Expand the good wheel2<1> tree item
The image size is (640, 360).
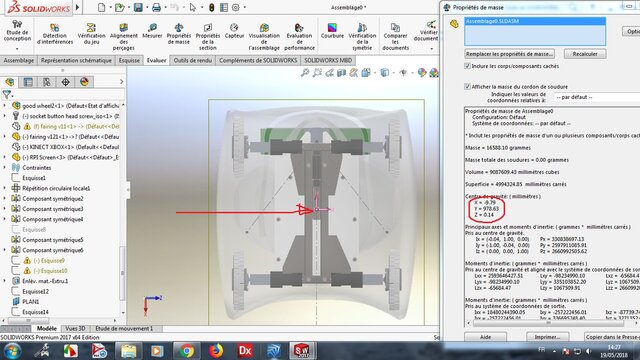tap(5, 105)
